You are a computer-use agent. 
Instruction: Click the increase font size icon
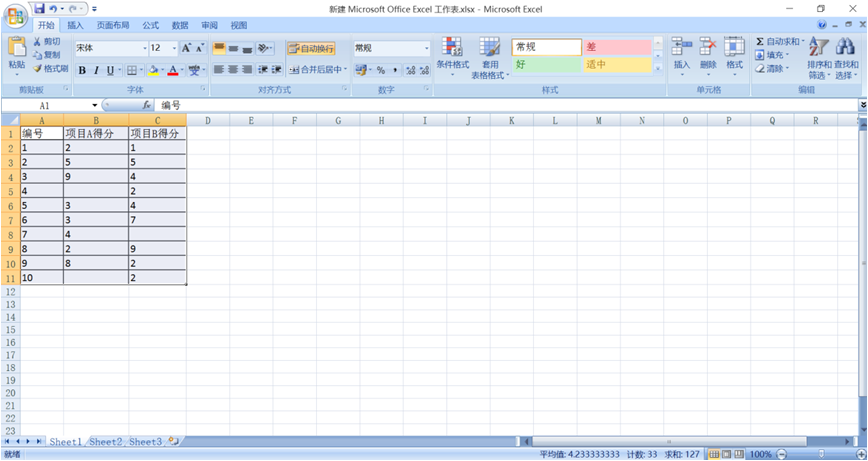(x=186, y=48)
